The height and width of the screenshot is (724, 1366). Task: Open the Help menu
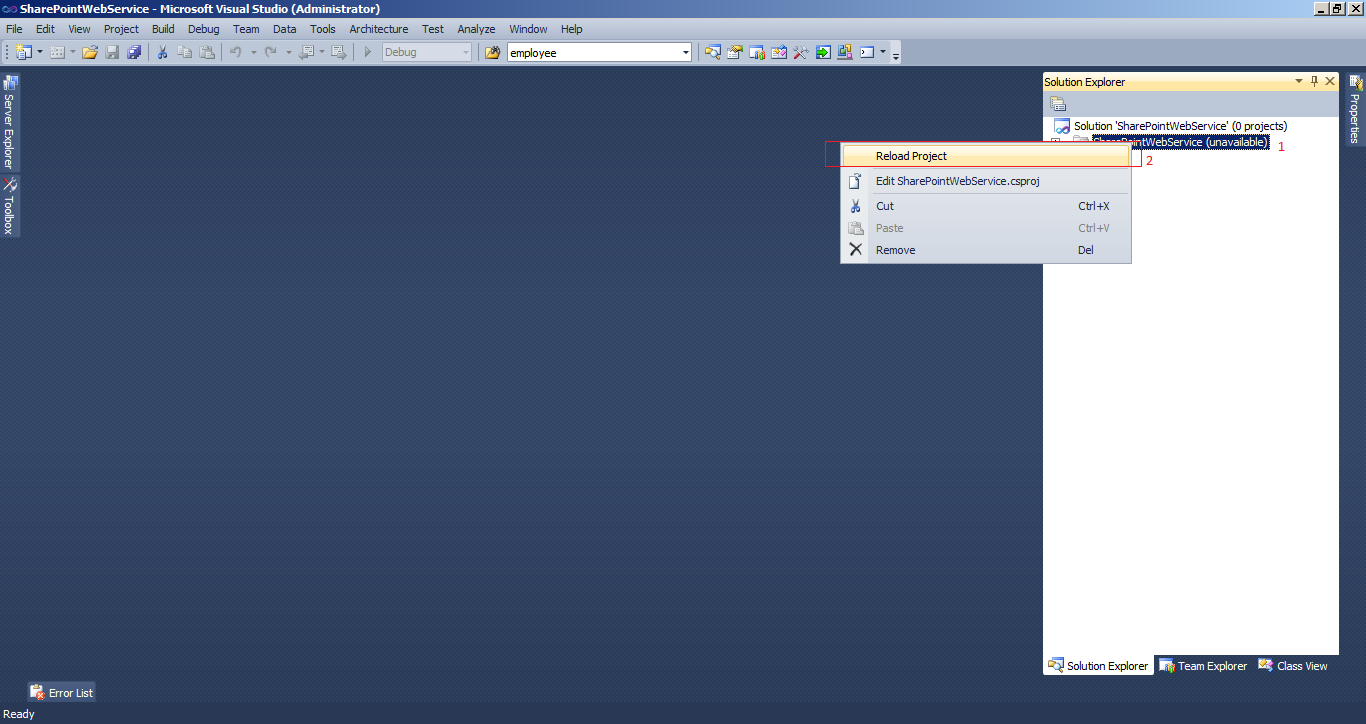coord(572,29)
